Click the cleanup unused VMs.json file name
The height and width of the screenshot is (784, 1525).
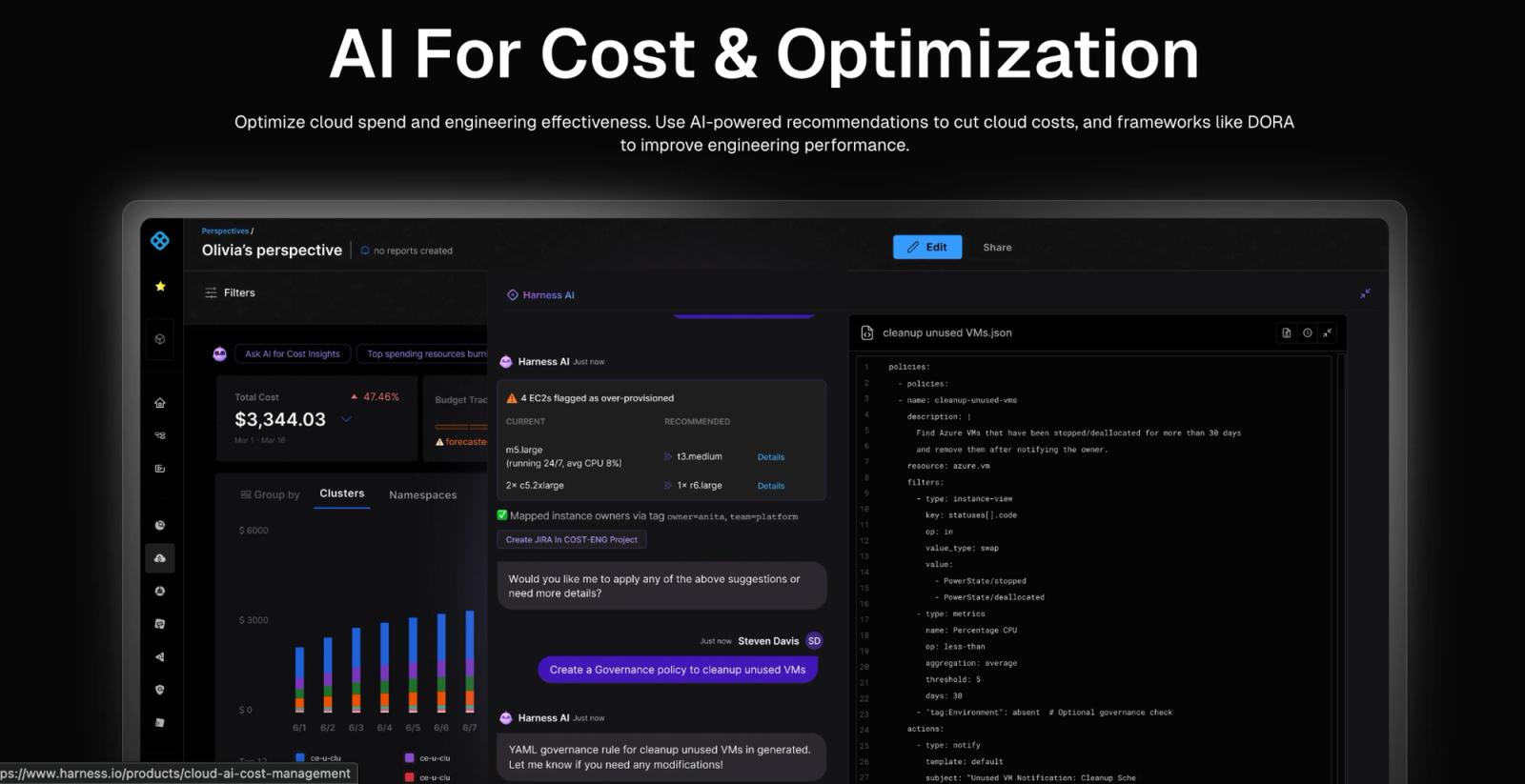(947, 332)
